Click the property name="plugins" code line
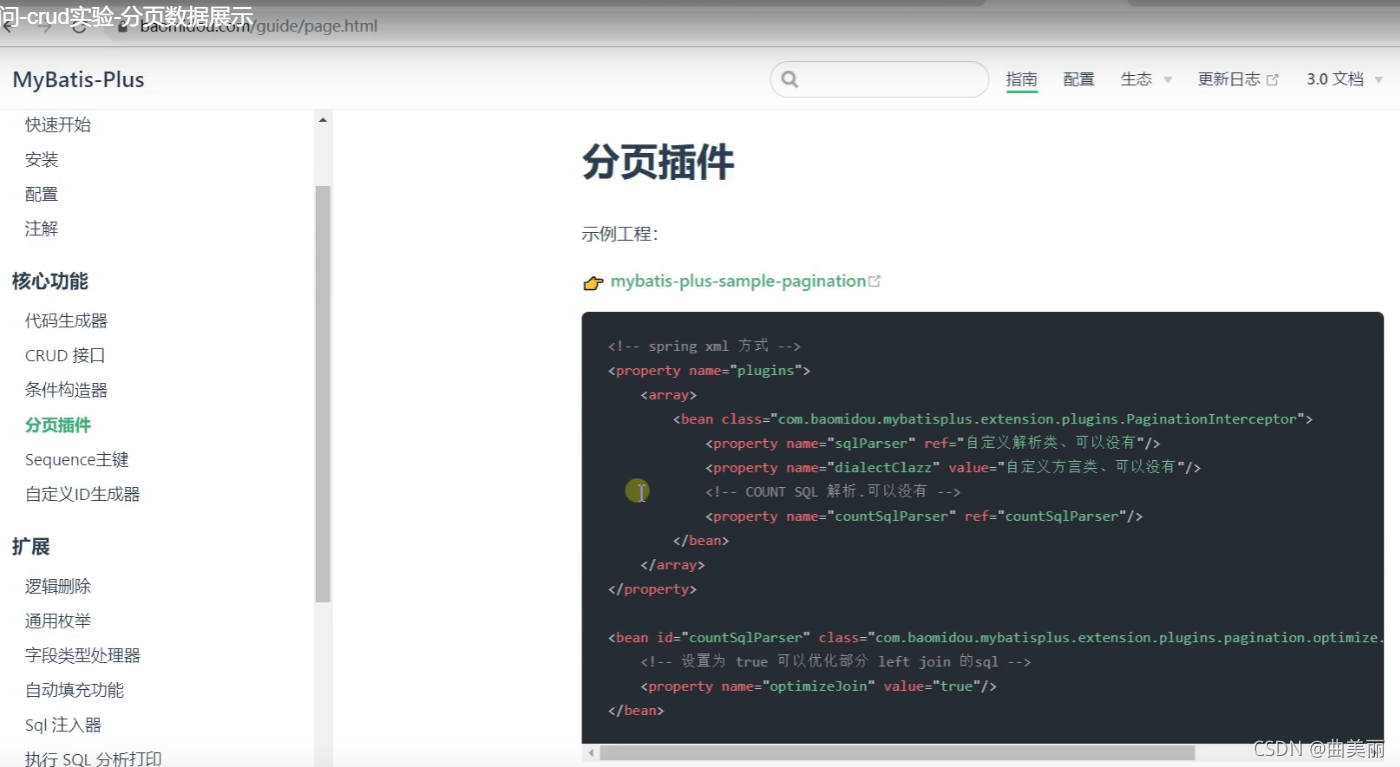This screenshot has width=1400, height=767. point(709,370)
